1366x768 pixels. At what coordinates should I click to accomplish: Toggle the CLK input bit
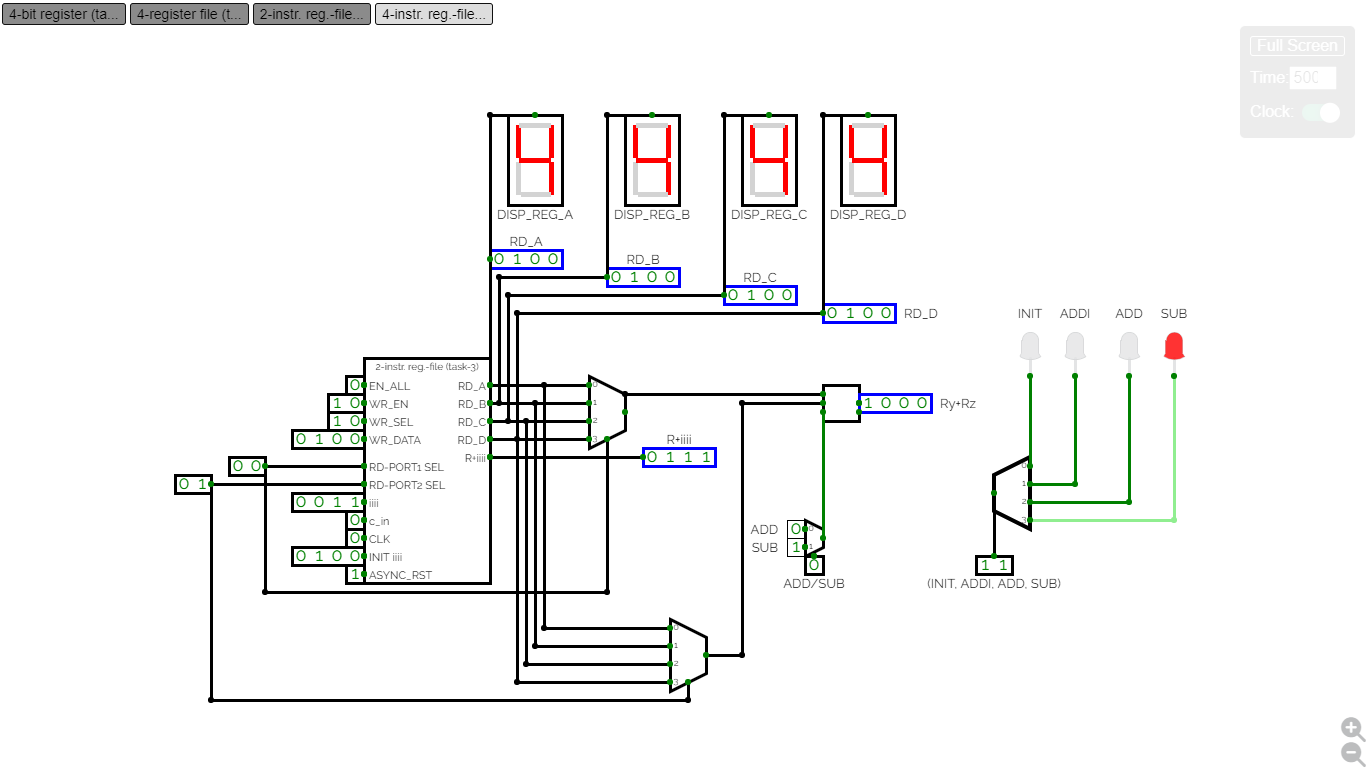[x=355, y=539]
